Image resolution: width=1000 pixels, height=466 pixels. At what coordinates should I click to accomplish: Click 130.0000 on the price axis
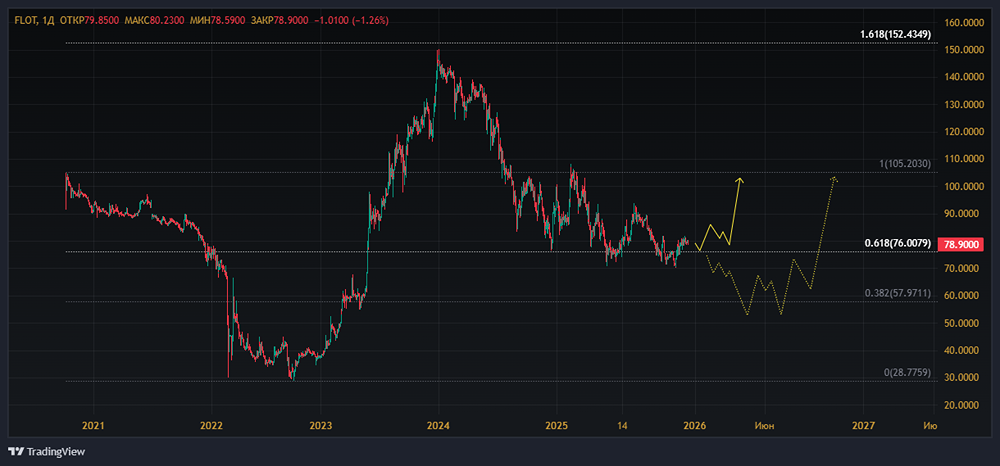[964, 105]
